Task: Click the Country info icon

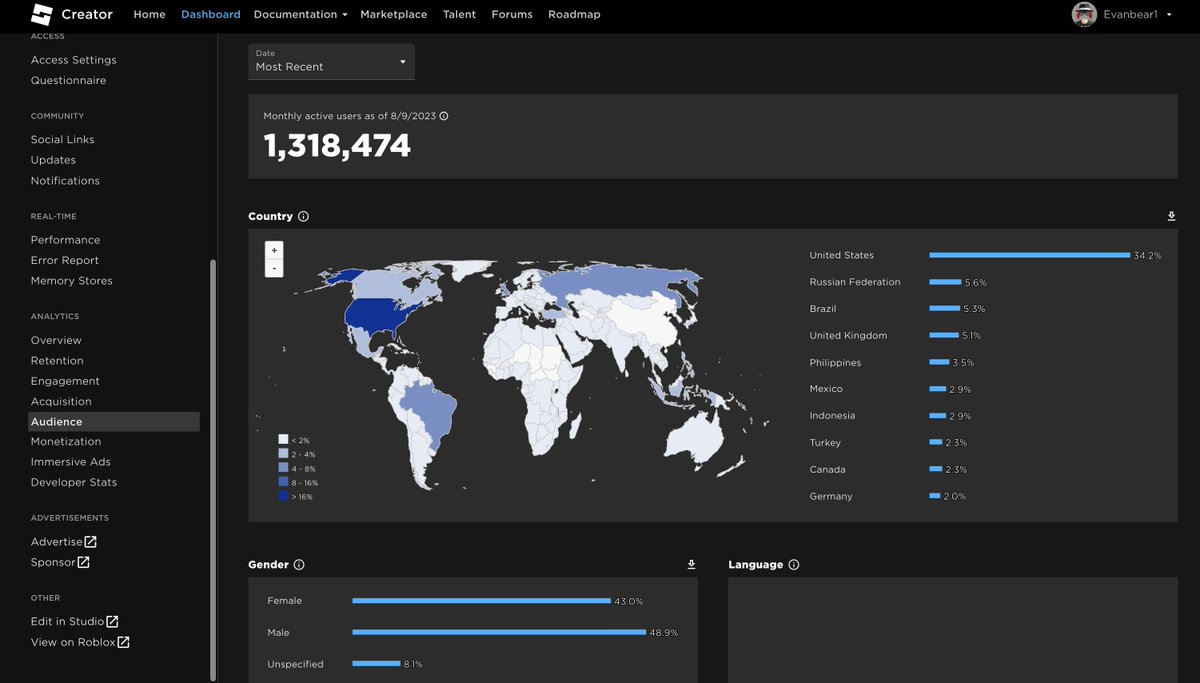Action: click(303, 216)
